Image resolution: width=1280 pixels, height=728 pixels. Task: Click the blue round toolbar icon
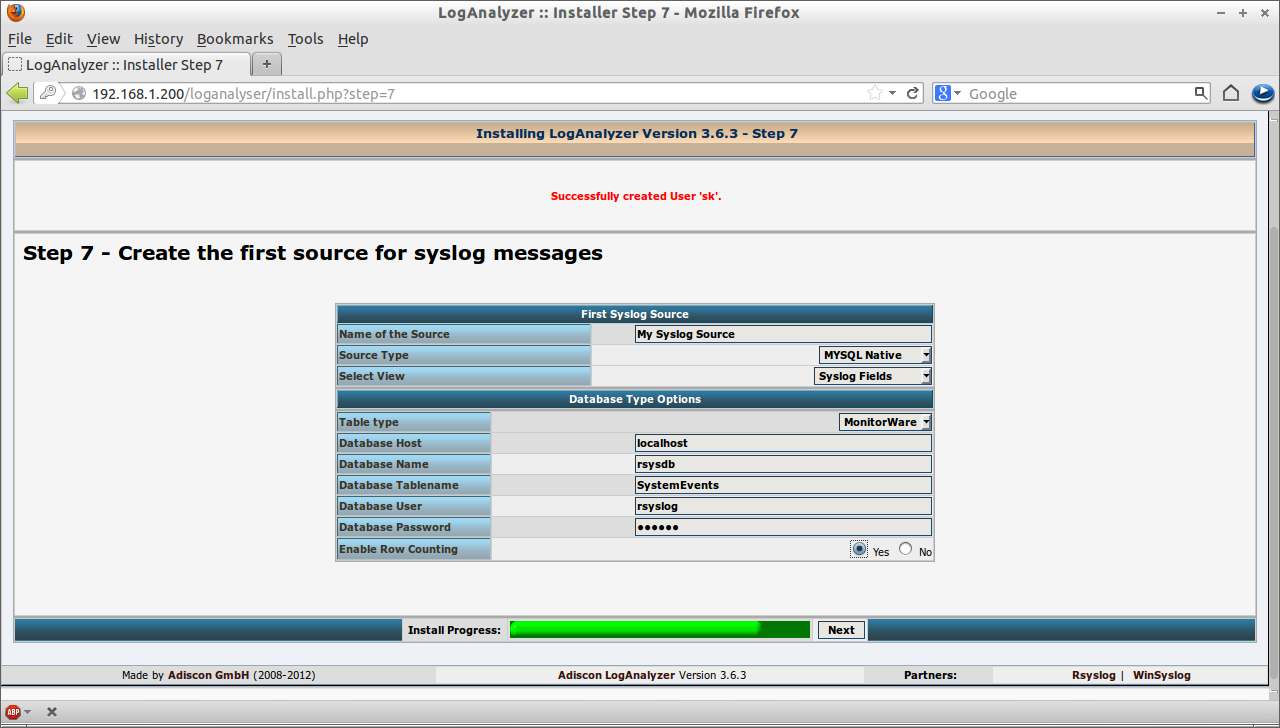1263,93
